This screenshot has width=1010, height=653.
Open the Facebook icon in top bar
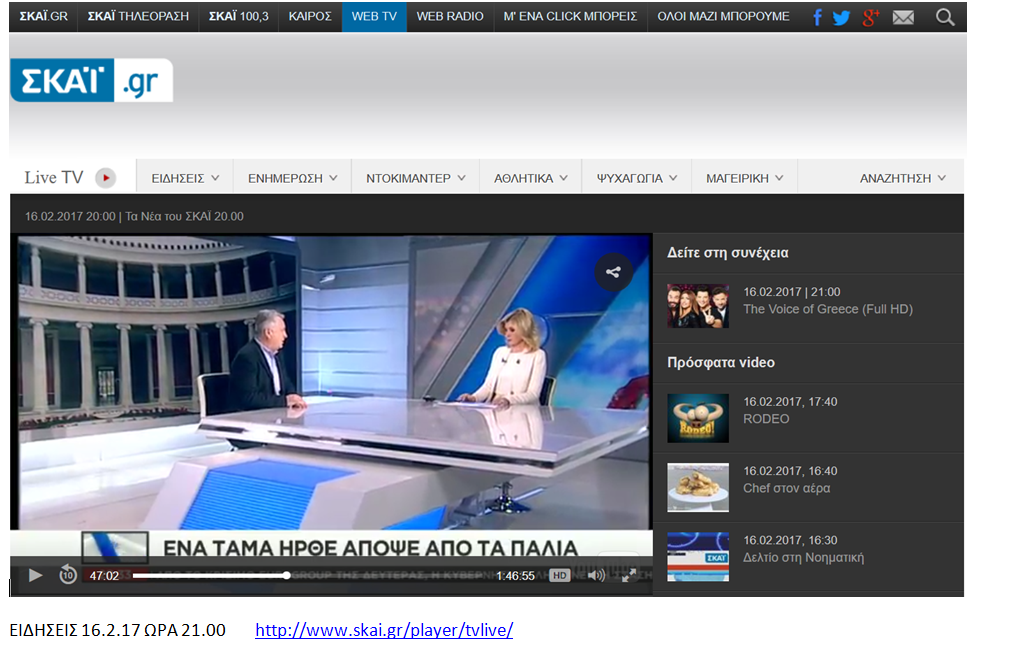coord(818,17)
